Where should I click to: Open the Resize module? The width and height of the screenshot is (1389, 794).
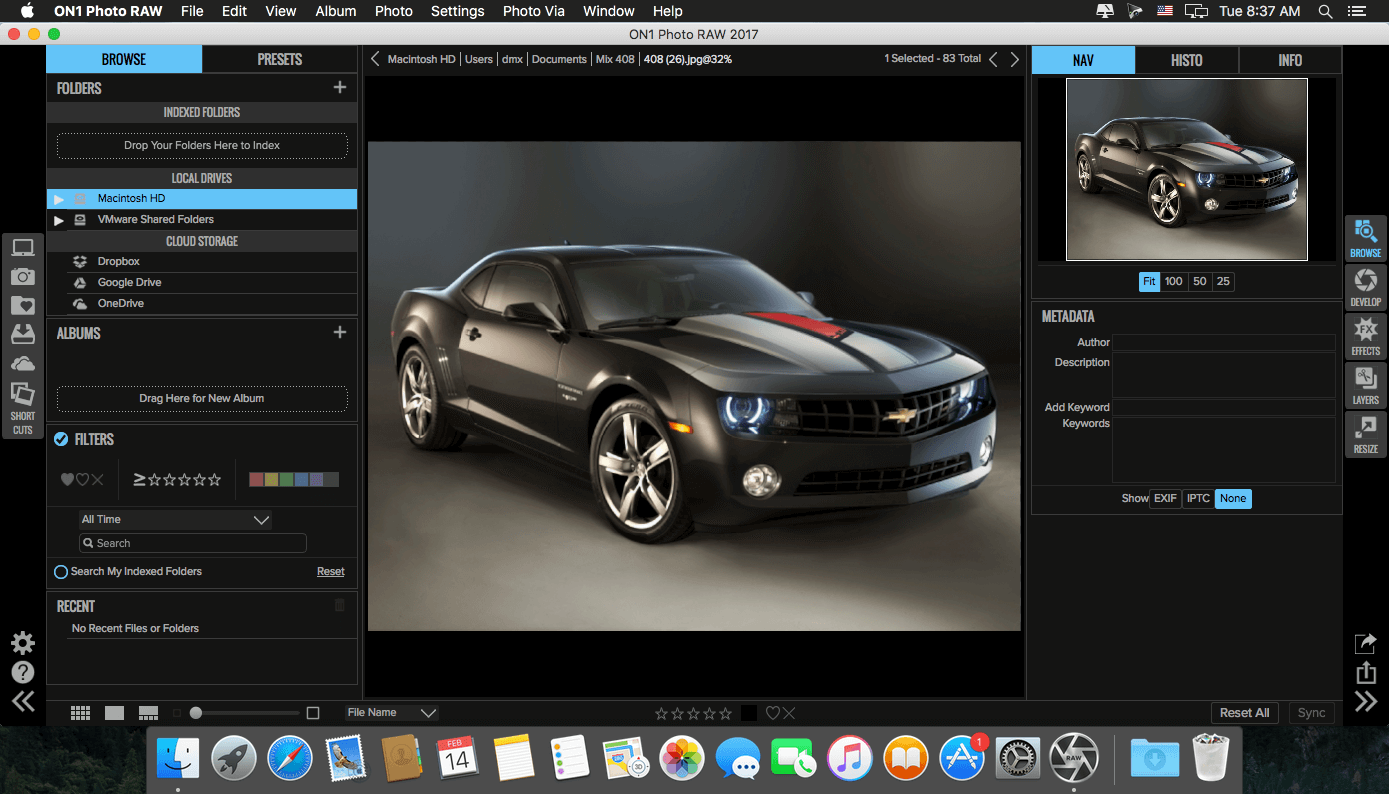tap(1365, 434)
